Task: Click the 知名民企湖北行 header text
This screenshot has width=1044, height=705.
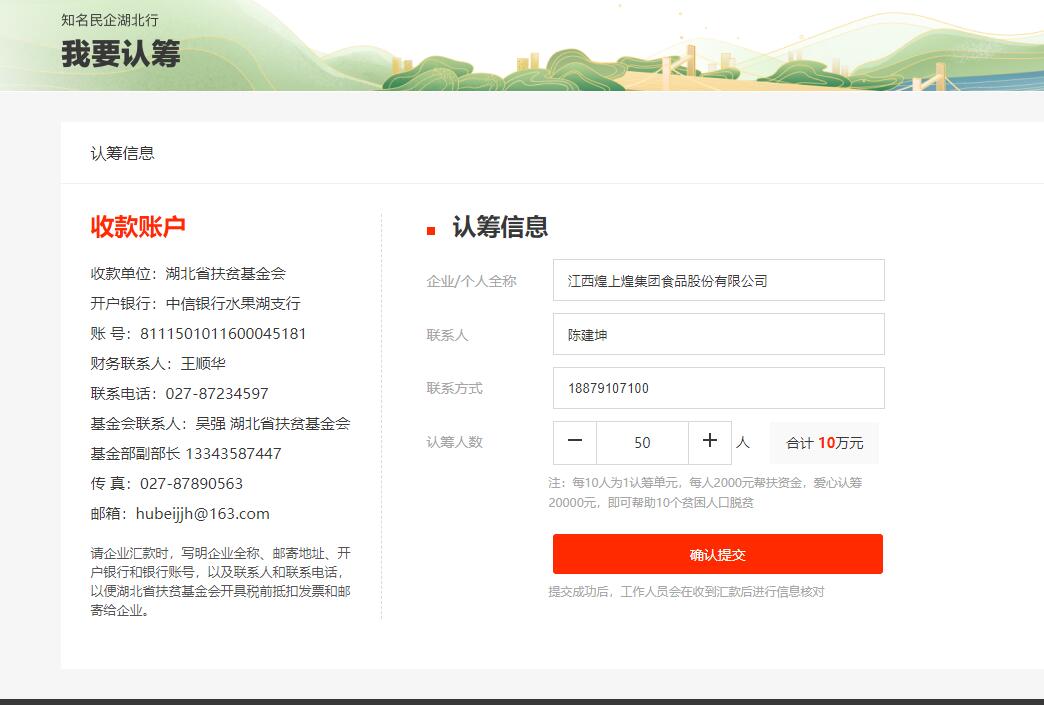Action: pos(109,20)
